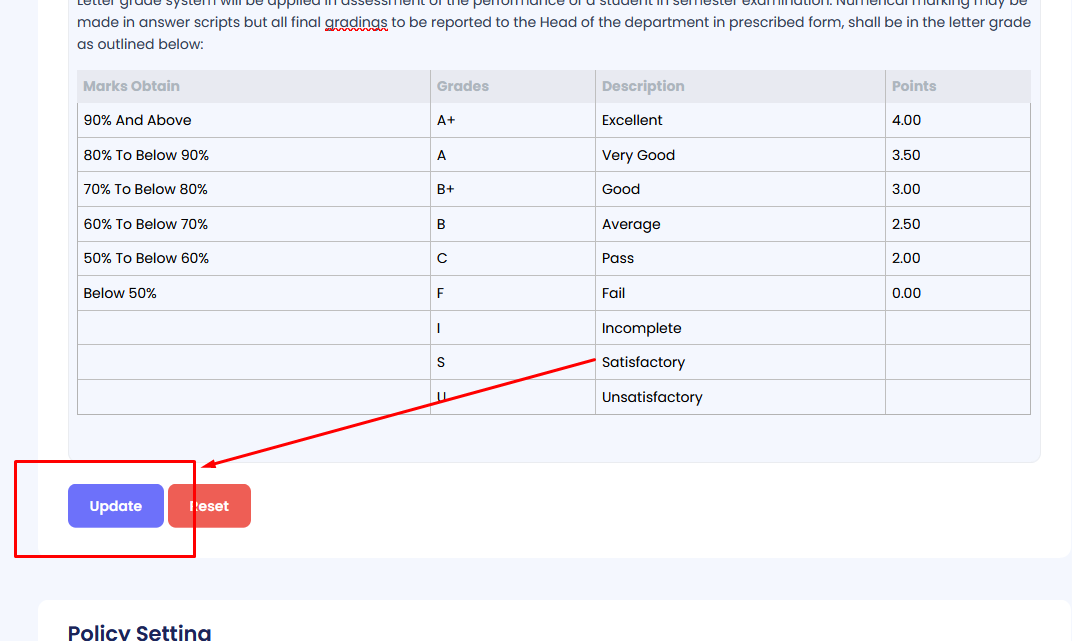The height and width of the screenshot is (641, 1072).
Task: Click the Marks Obtain column header
Action: (x=131, y=86)
